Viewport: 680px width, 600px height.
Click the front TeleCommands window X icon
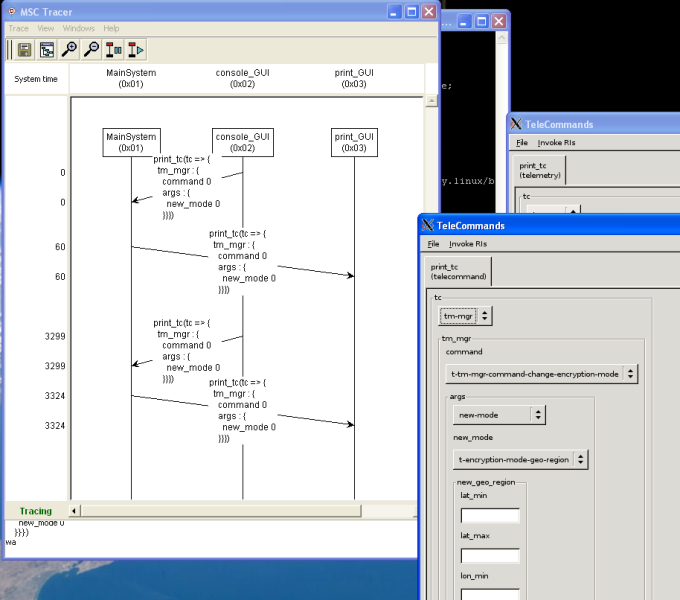tap(428, 225)
